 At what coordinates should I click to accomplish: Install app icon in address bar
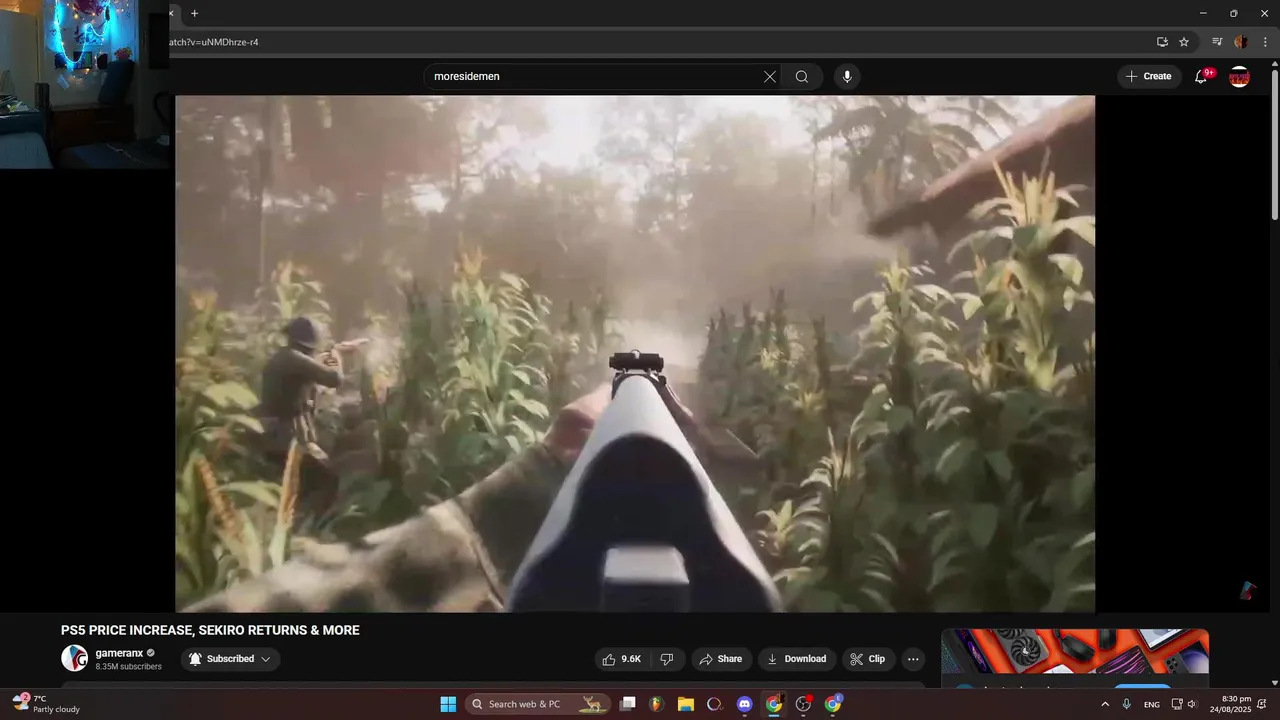(1162, 42)
